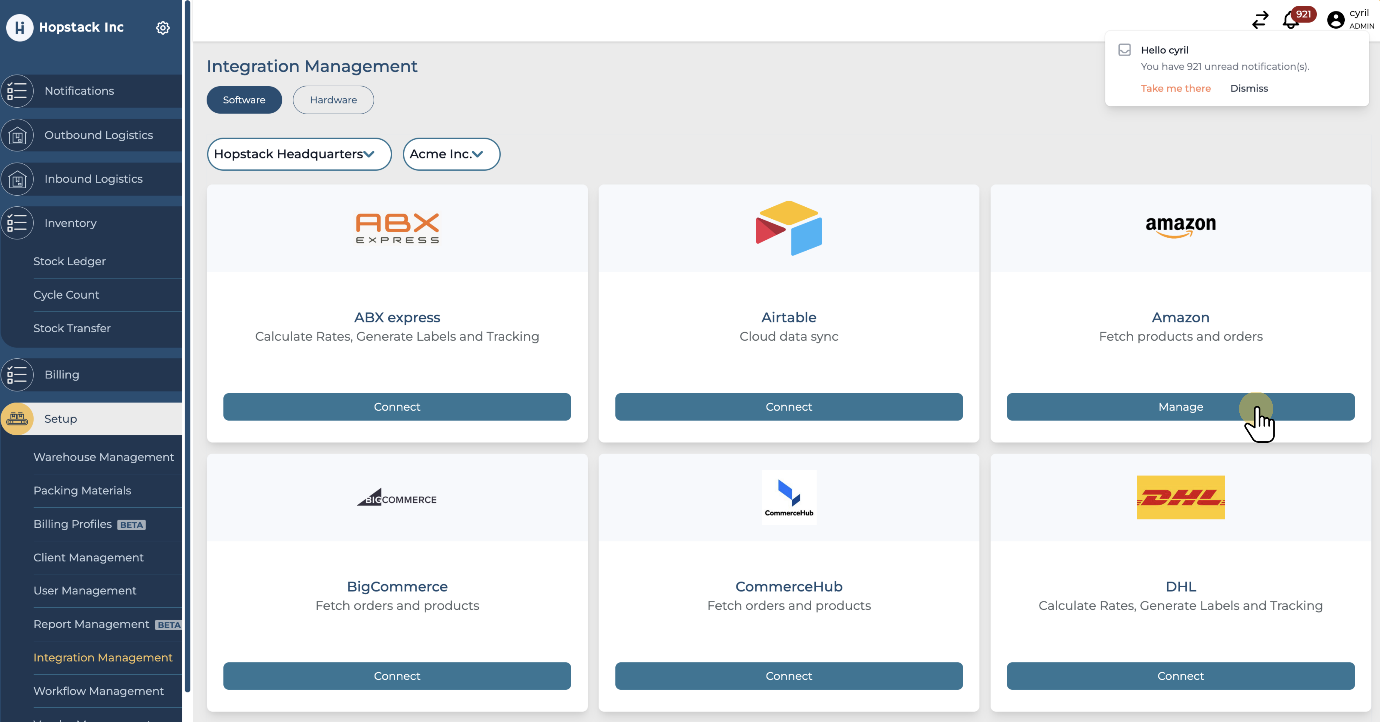The width and height of the screenshot is (1380, 722).
Task: Click the BigCommerce card title
Action: (x=397, y=587)
